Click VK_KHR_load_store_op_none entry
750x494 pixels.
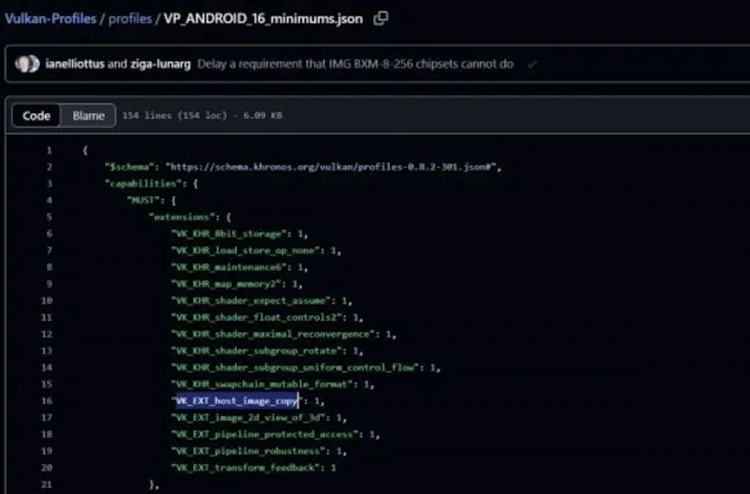(x=248, y=251)
